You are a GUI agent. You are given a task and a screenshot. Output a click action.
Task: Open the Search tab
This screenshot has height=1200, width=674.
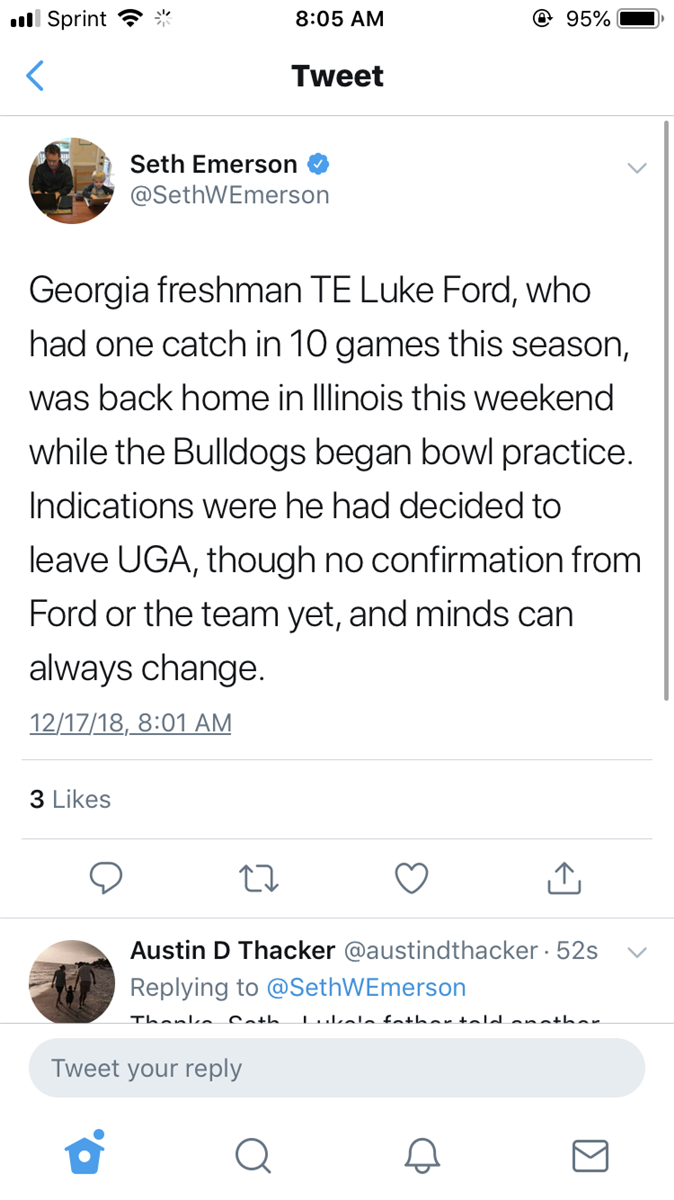[252, 1155]
